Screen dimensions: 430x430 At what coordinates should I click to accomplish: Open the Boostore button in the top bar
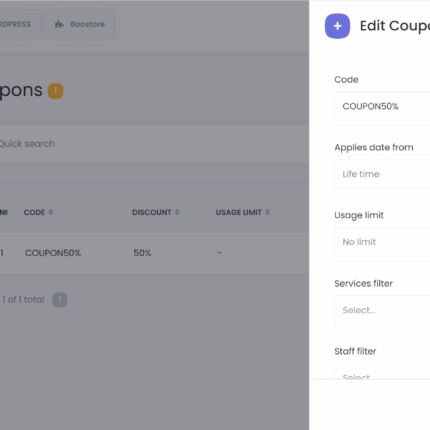pyautogui.click(x=80, y=24)
